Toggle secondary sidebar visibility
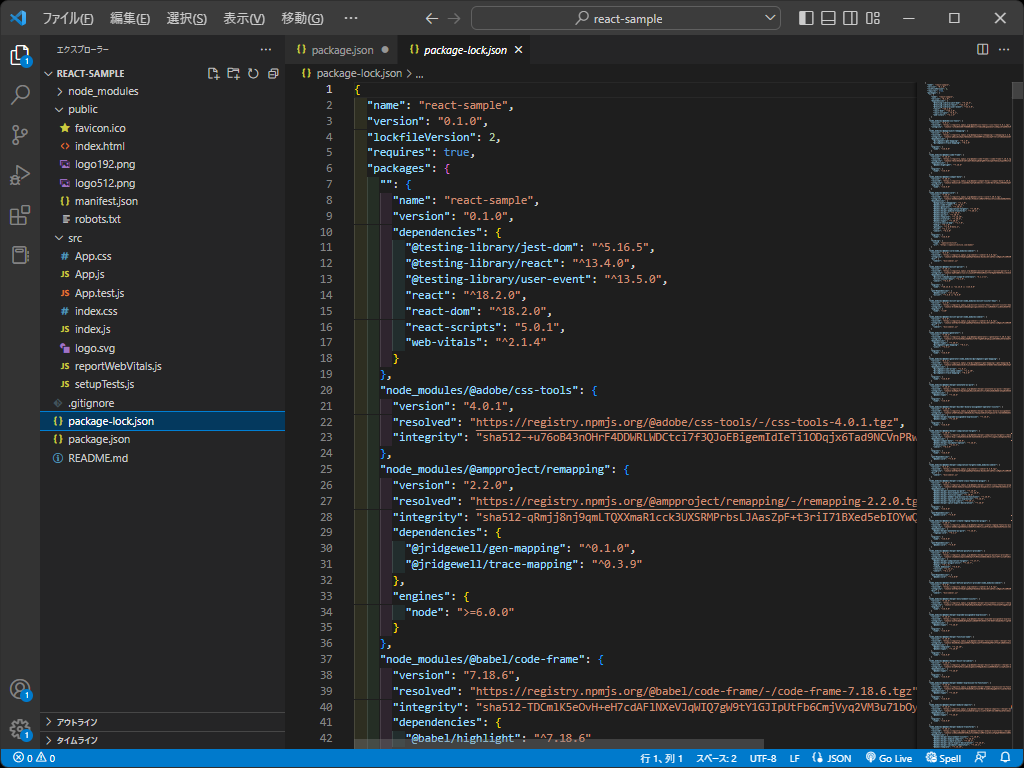Image resolution: width=1024 pixels, height=768 pixels. 850,18
